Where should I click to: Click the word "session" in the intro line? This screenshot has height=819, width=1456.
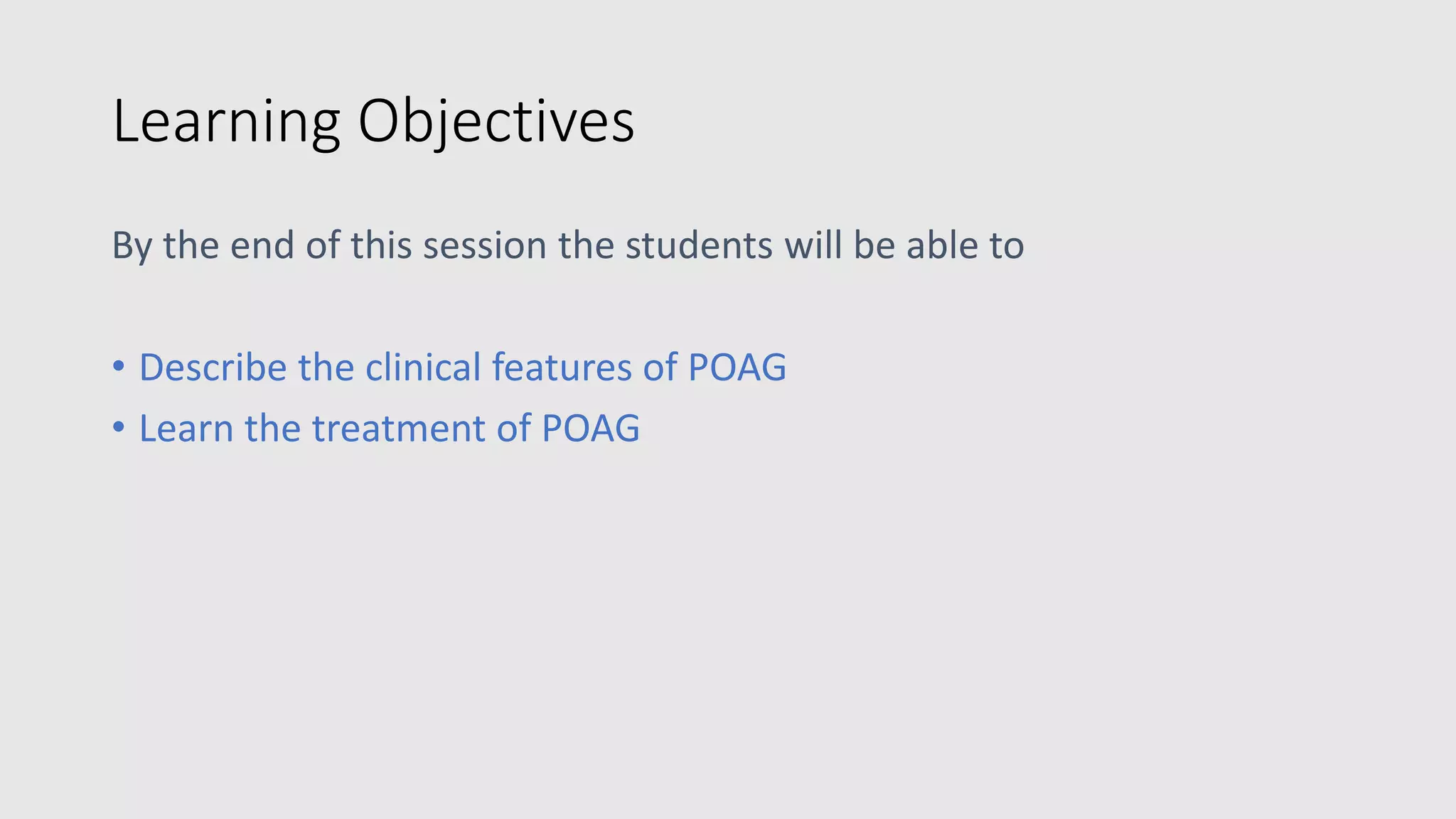point(484,246)
